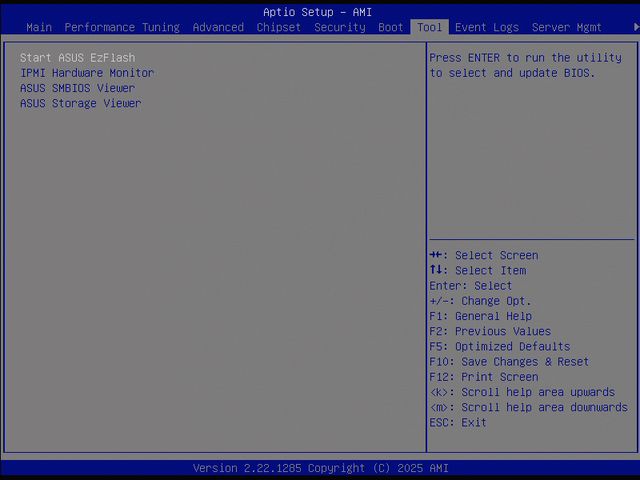
Task: Switch to the Performance Tuning tab
Action: (x=122, y=27)
